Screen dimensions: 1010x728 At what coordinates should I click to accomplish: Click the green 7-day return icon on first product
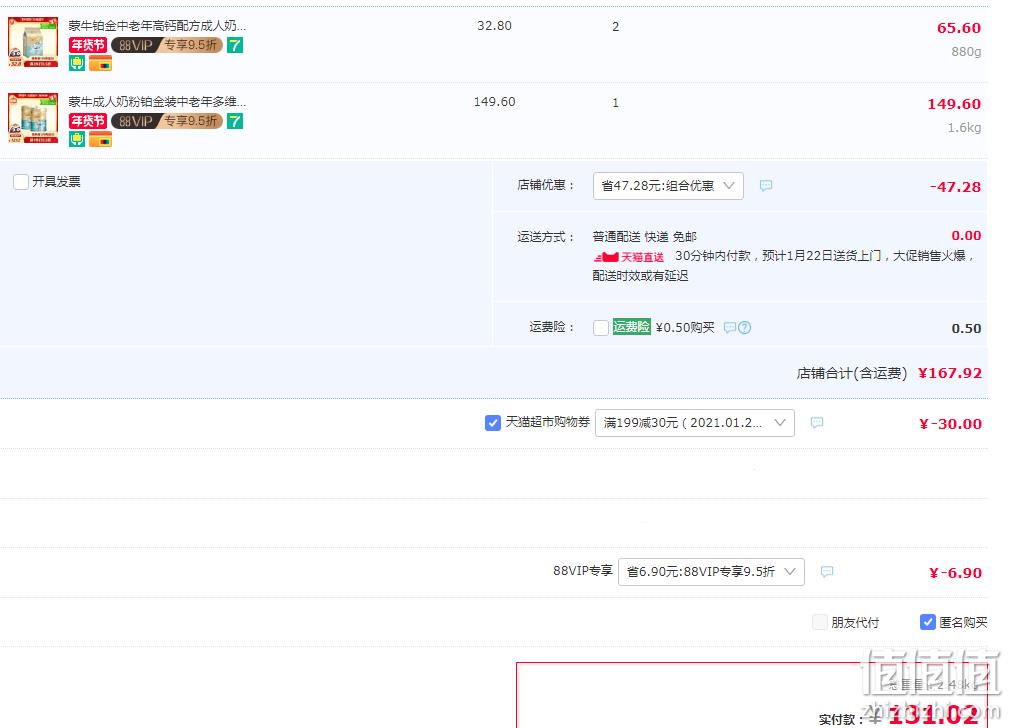(235, 45)
